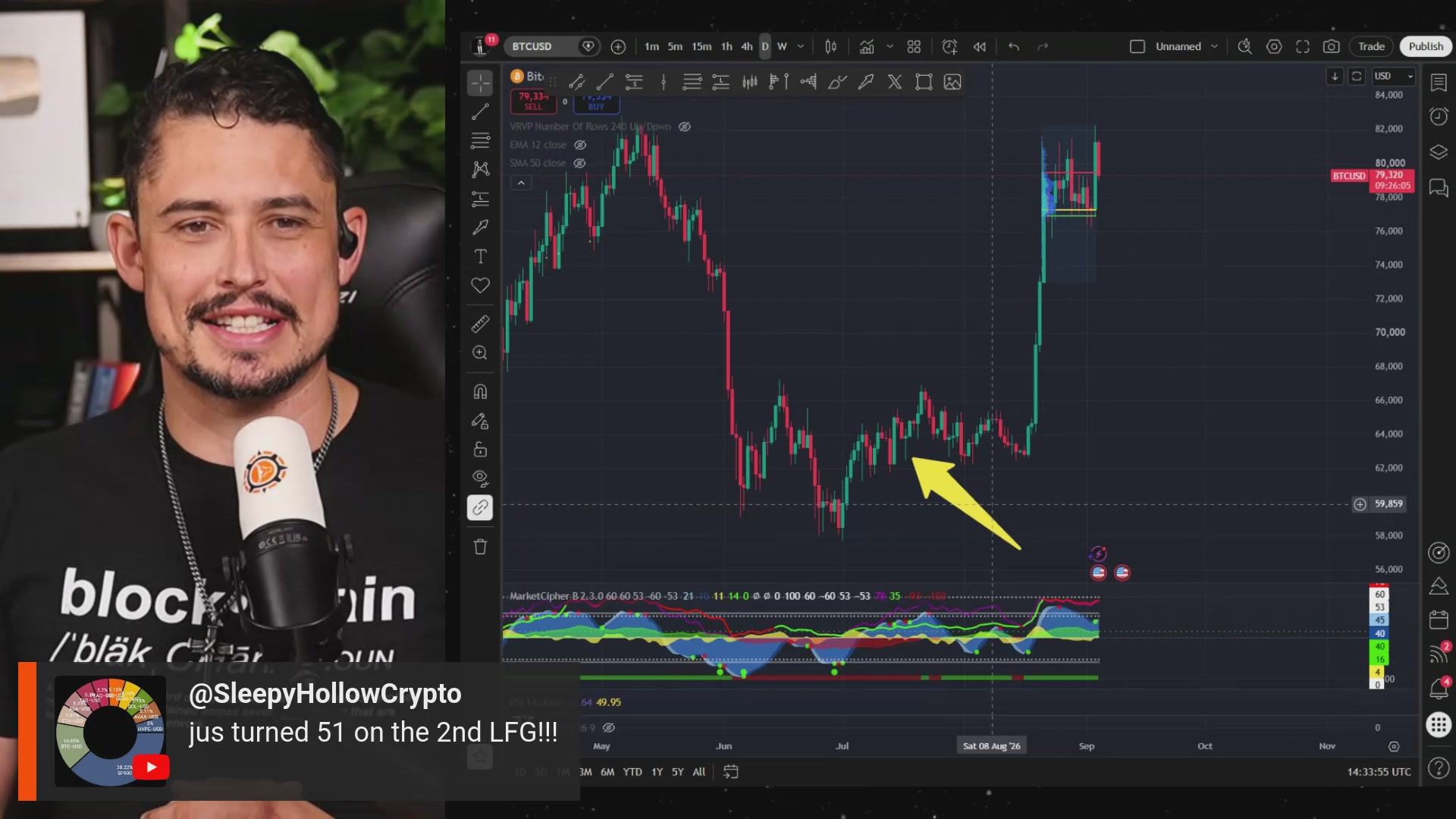Switch to the 15m timeframe
This screenshot has width=1456, height=819.
pyautogui.click(x=701, y=47)
